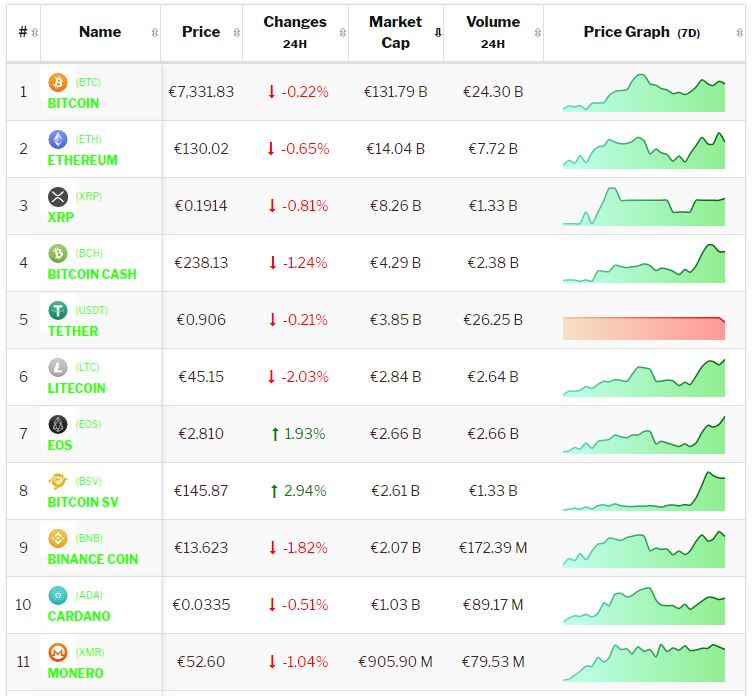Click the EOS logo icon
This screenshot has width=752, height=696.
[58, 424]
